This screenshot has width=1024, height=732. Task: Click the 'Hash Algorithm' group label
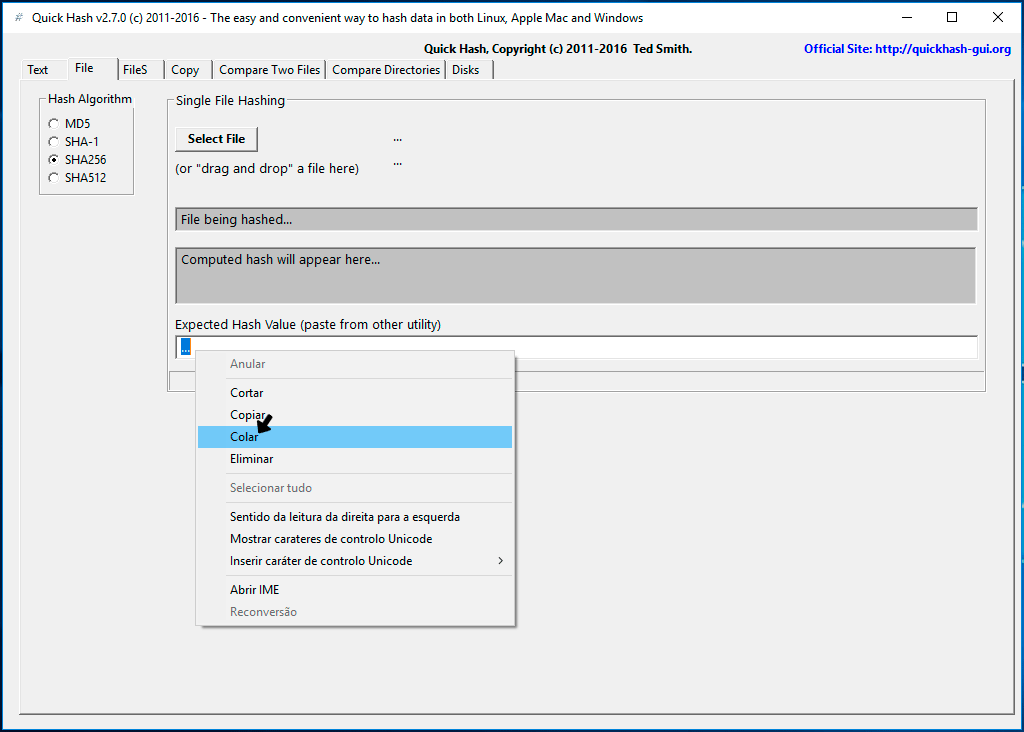[x=90, y=99]
